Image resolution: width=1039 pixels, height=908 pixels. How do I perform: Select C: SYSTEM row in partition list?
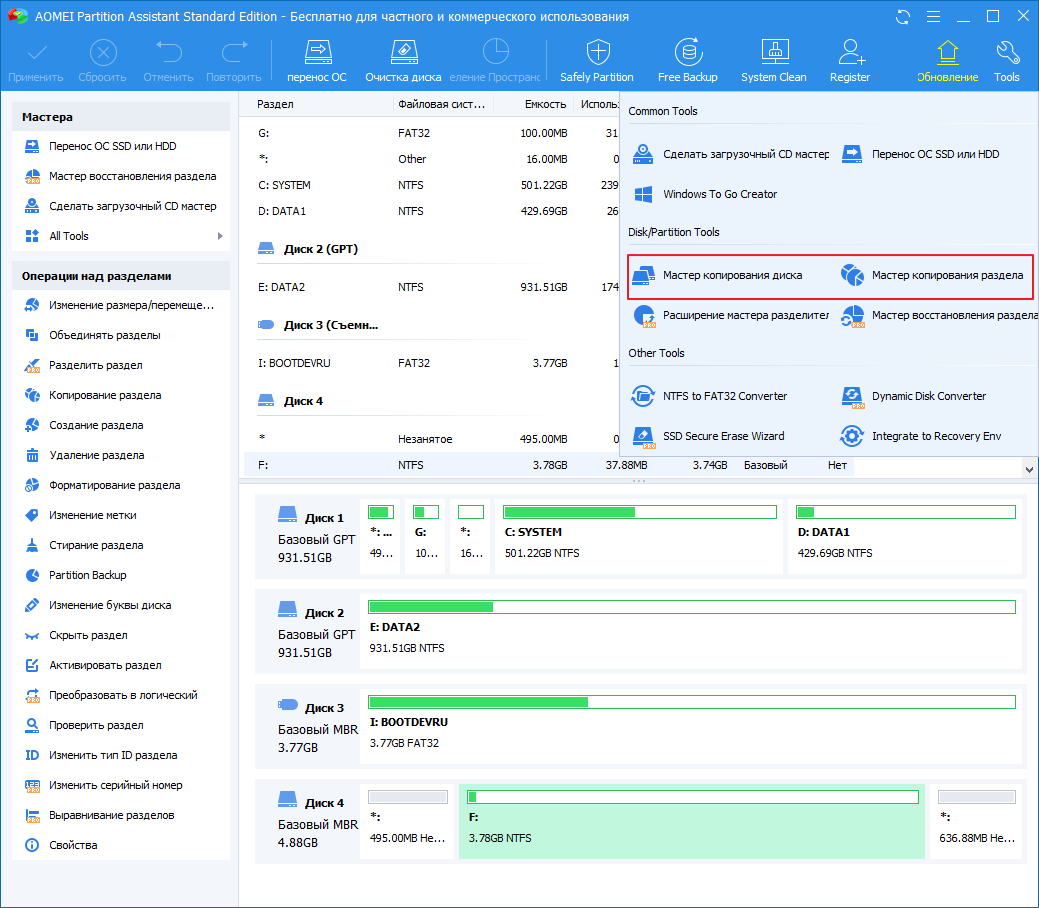coord(431,186)
